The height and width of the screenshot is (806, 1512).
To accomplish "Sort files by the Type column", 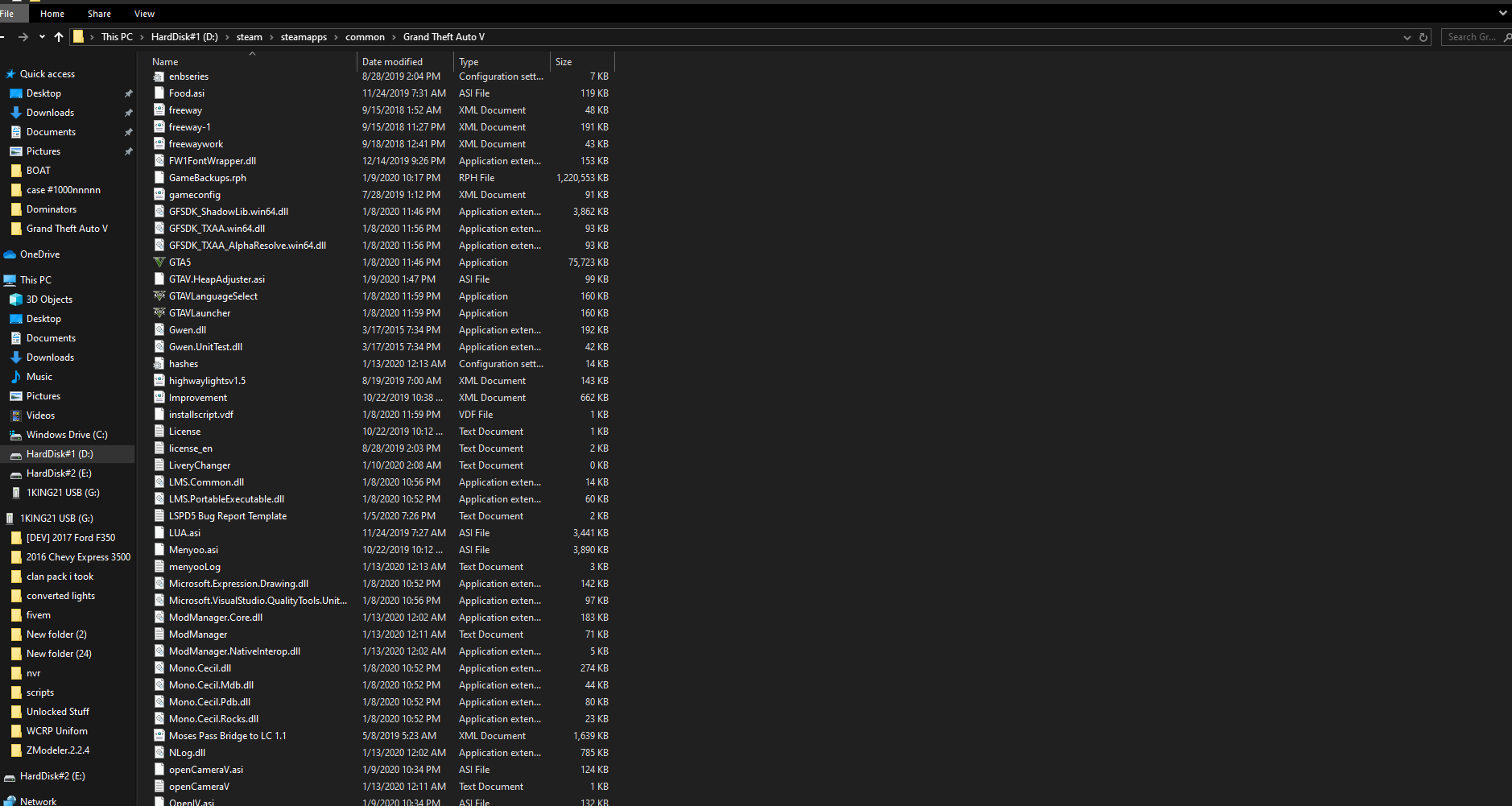I will [502, 62].
